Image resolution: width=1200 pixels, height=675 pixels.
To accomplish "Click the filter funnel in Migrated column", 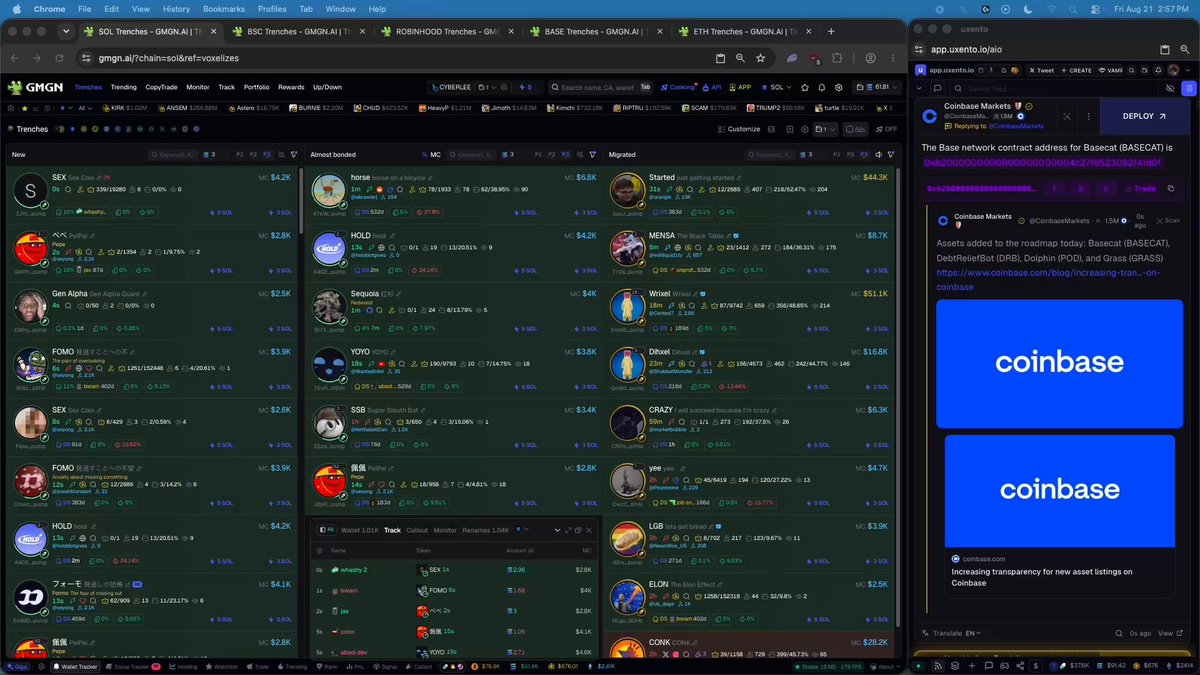I will click(x=891, y=155).
